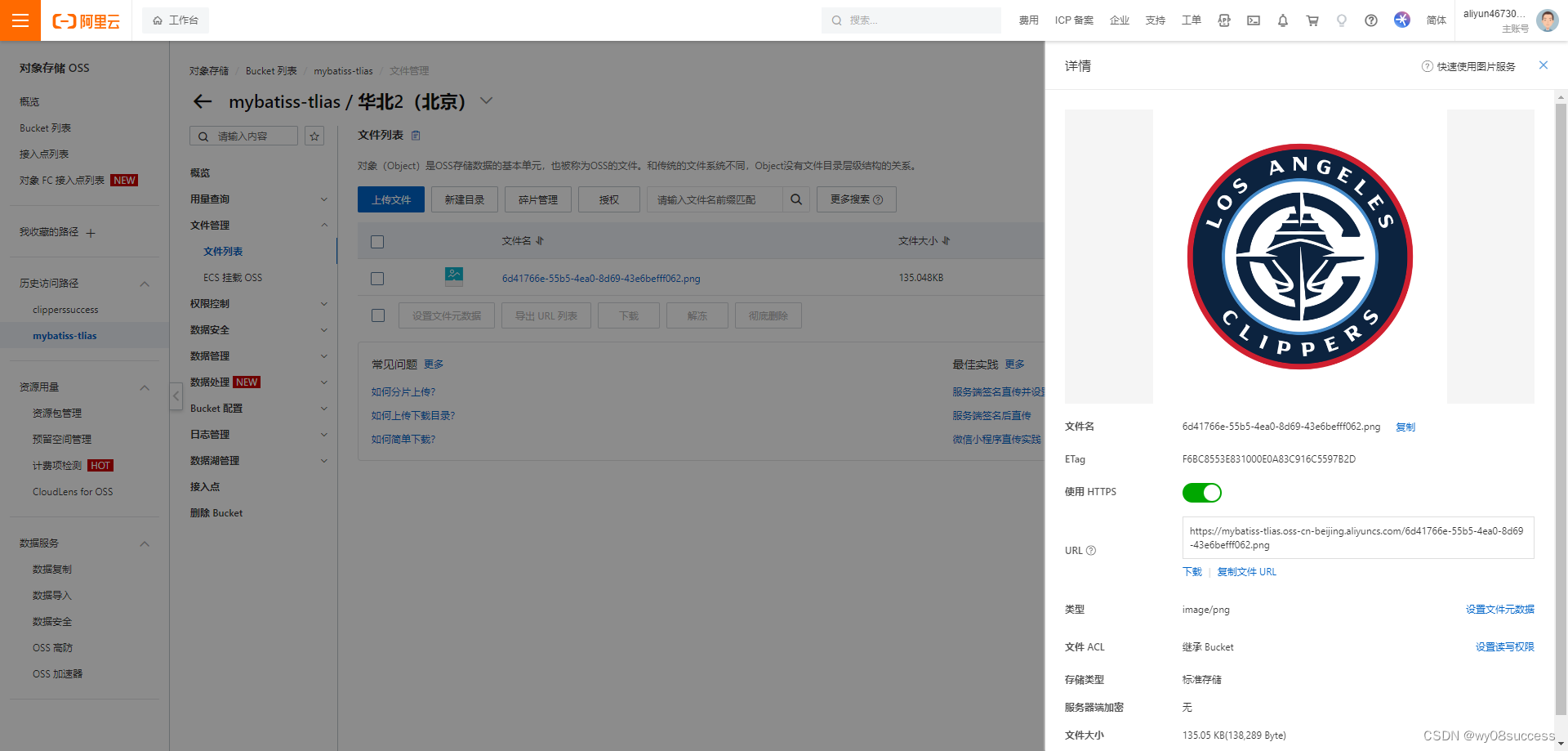
Task: Open the 华北2（北京）region dropdown
Action: click(x=486, y=101)
